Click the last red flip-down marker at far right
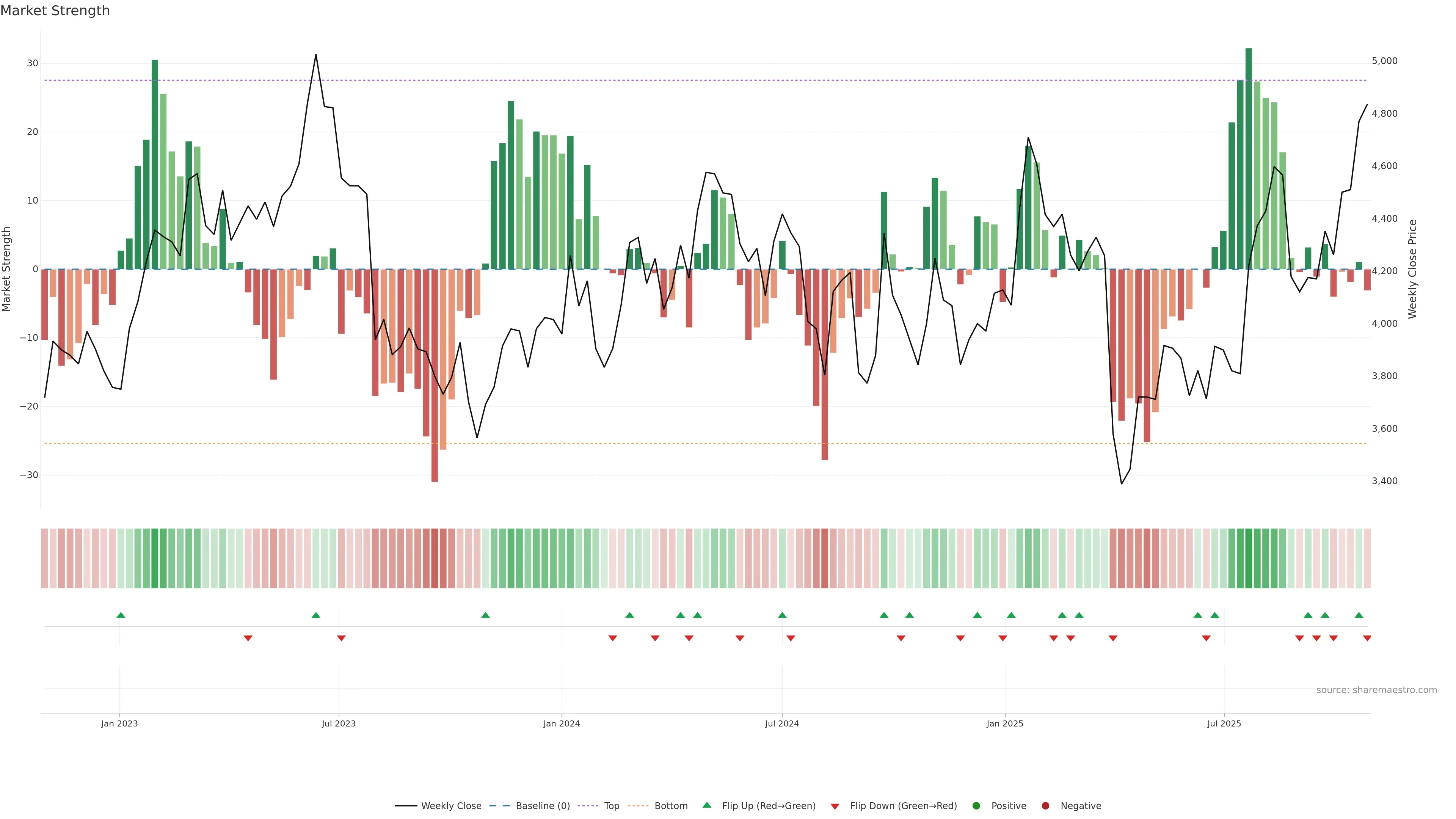The height and width of the screenshot is (819, 1456). (x=1367, y=638)
